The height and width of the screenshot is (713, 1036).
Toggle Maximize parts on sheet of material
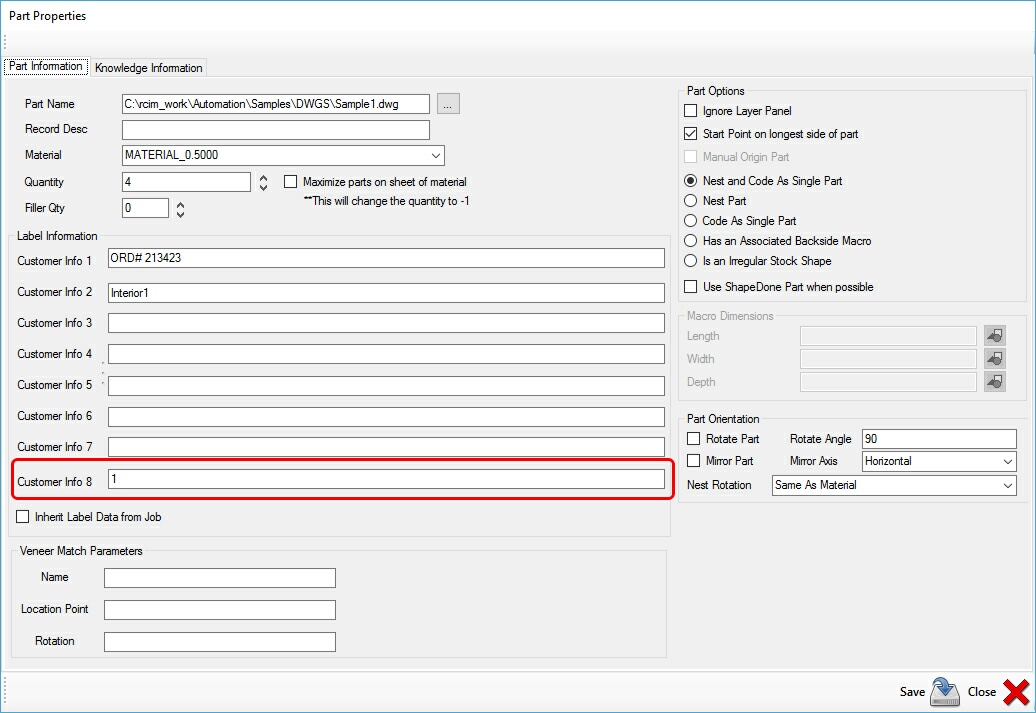pyautogui.click(x=291, y=182)
